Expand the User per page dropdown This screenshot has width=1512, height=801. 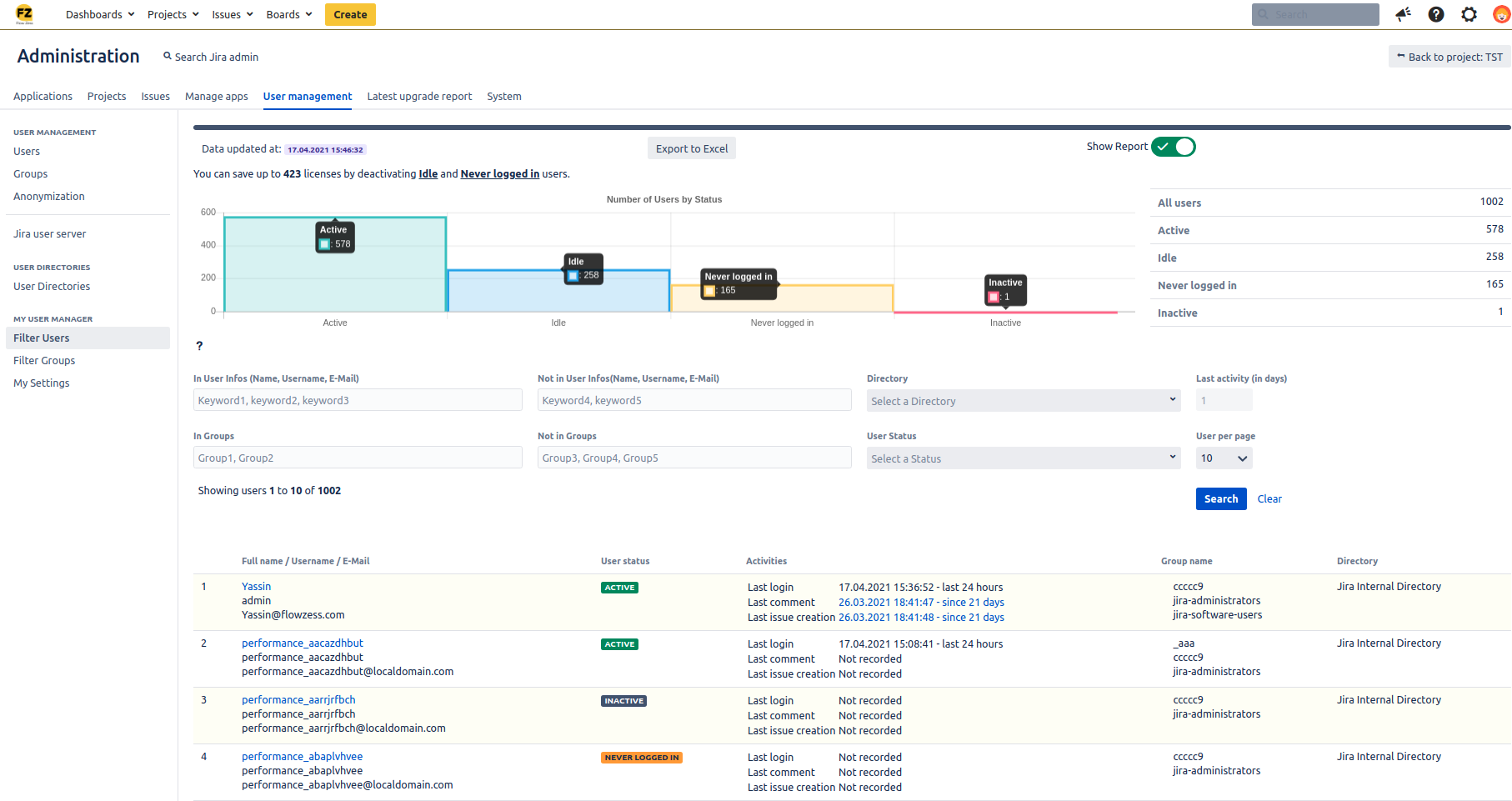tap(1224, 458)
